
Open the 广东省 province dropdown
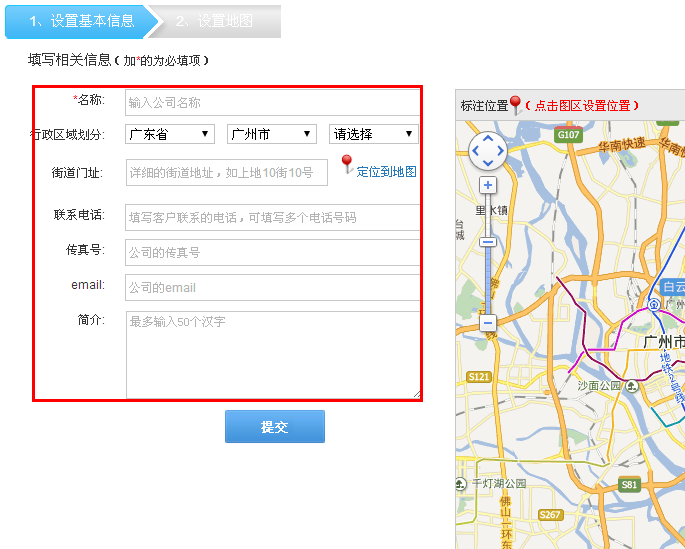click(x=170, y=134)
